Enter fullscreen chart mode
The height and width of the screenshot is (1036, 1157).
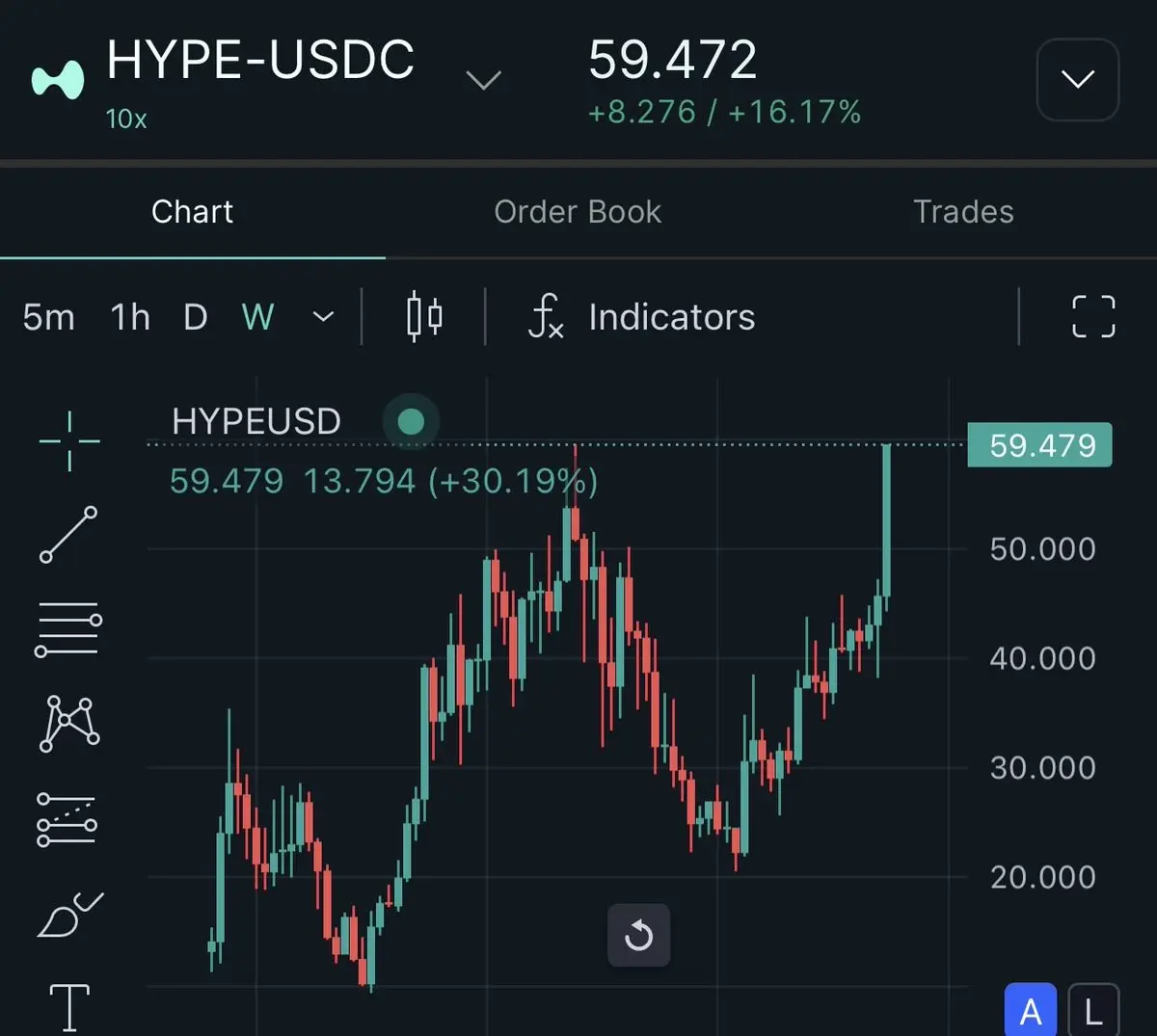point(1093,316)
